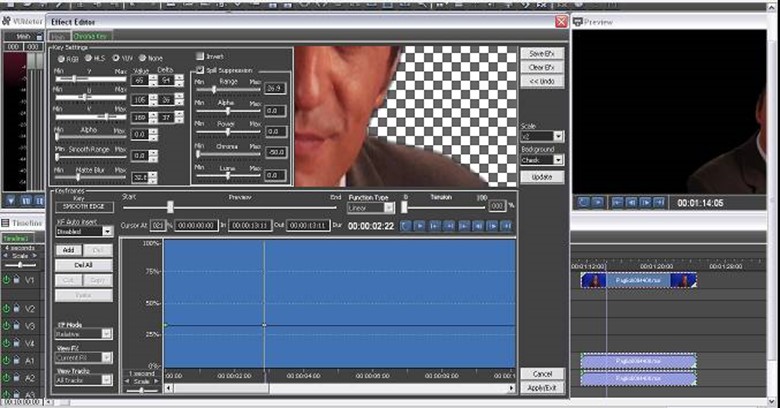Open the KF Auto Insert dropdown
The height and width of the screenshot is (408, 780).
(x=107, y=231)
